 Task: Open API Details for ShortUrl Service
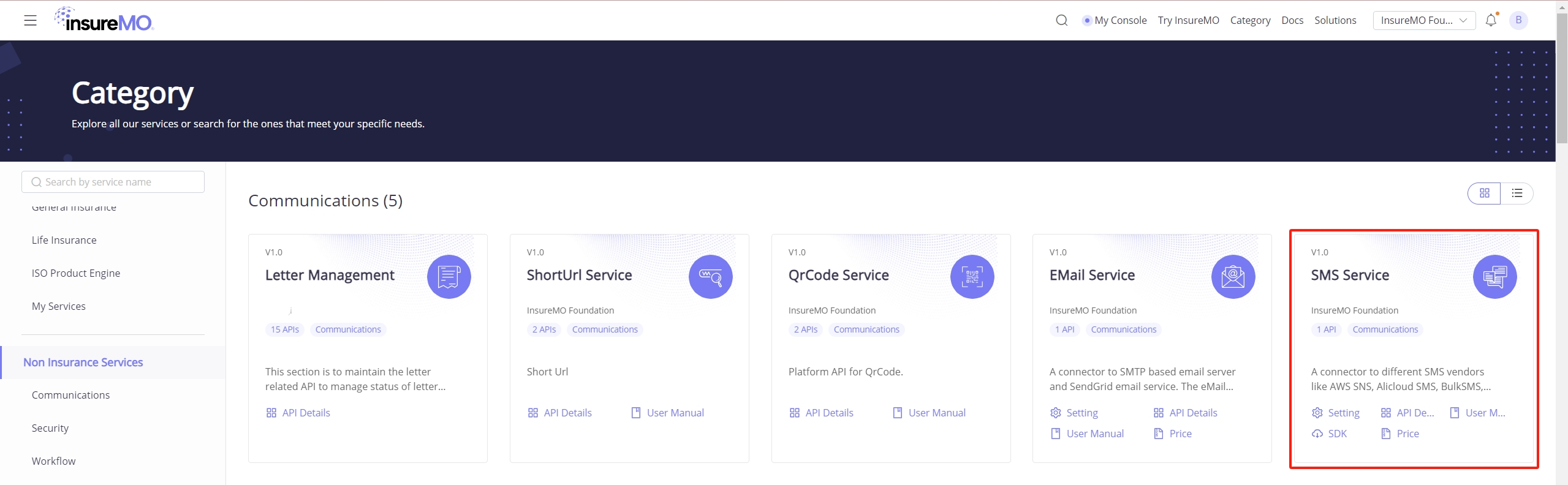click(560, 413)
